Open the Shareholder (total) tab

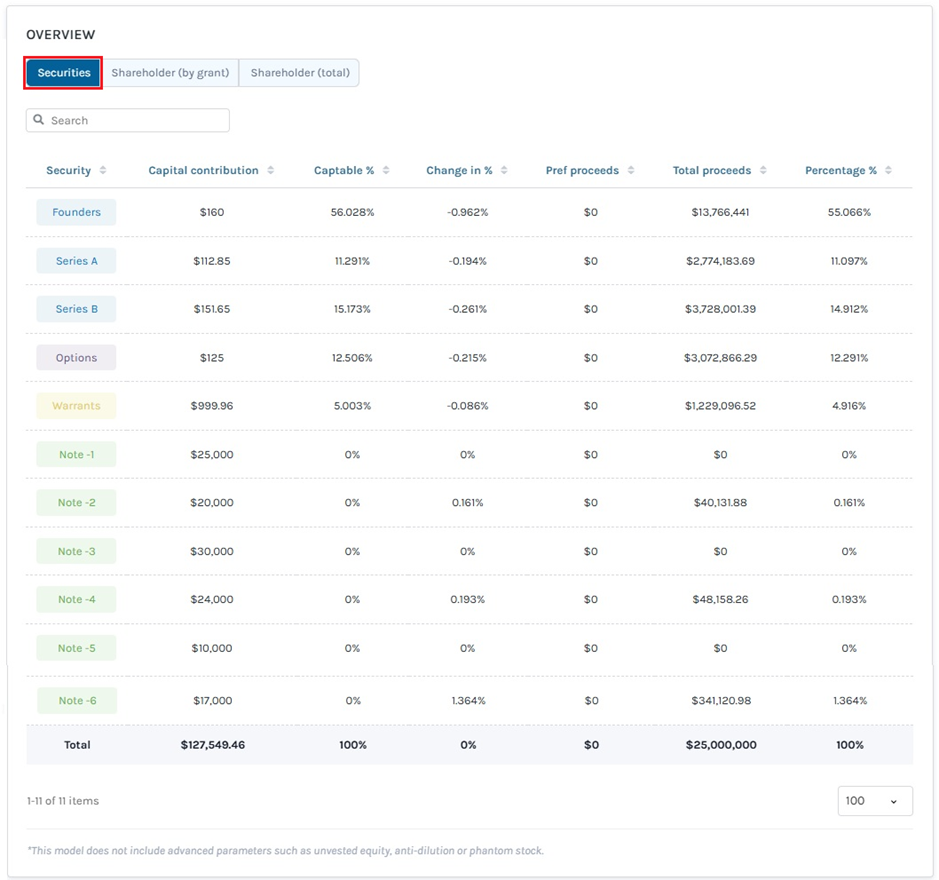pyautogui.click(x=299, y=72)
